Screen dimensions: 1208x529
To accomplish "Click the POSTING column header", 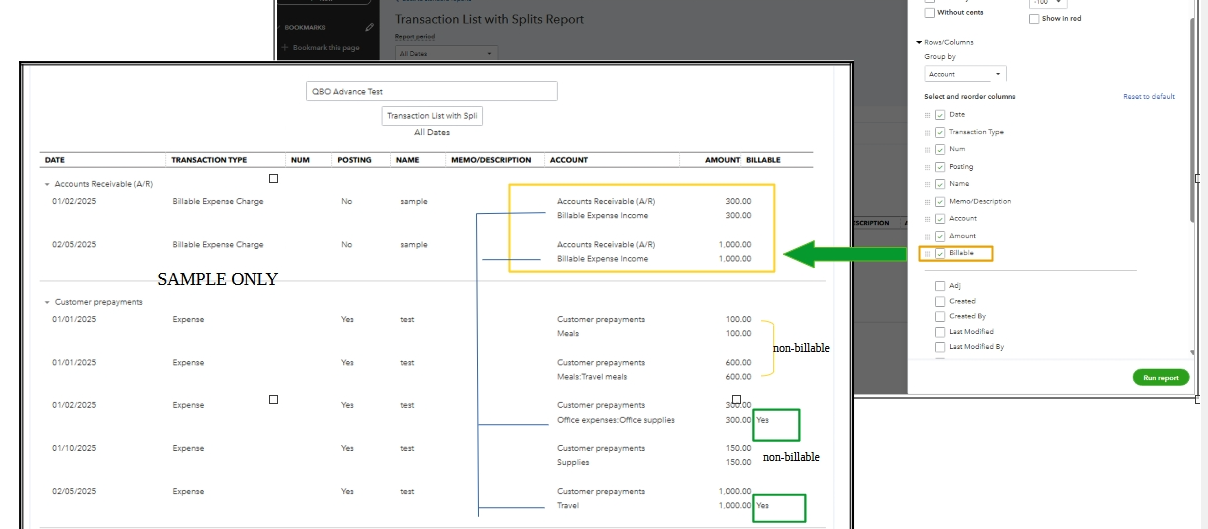I will tap(354, 160).
